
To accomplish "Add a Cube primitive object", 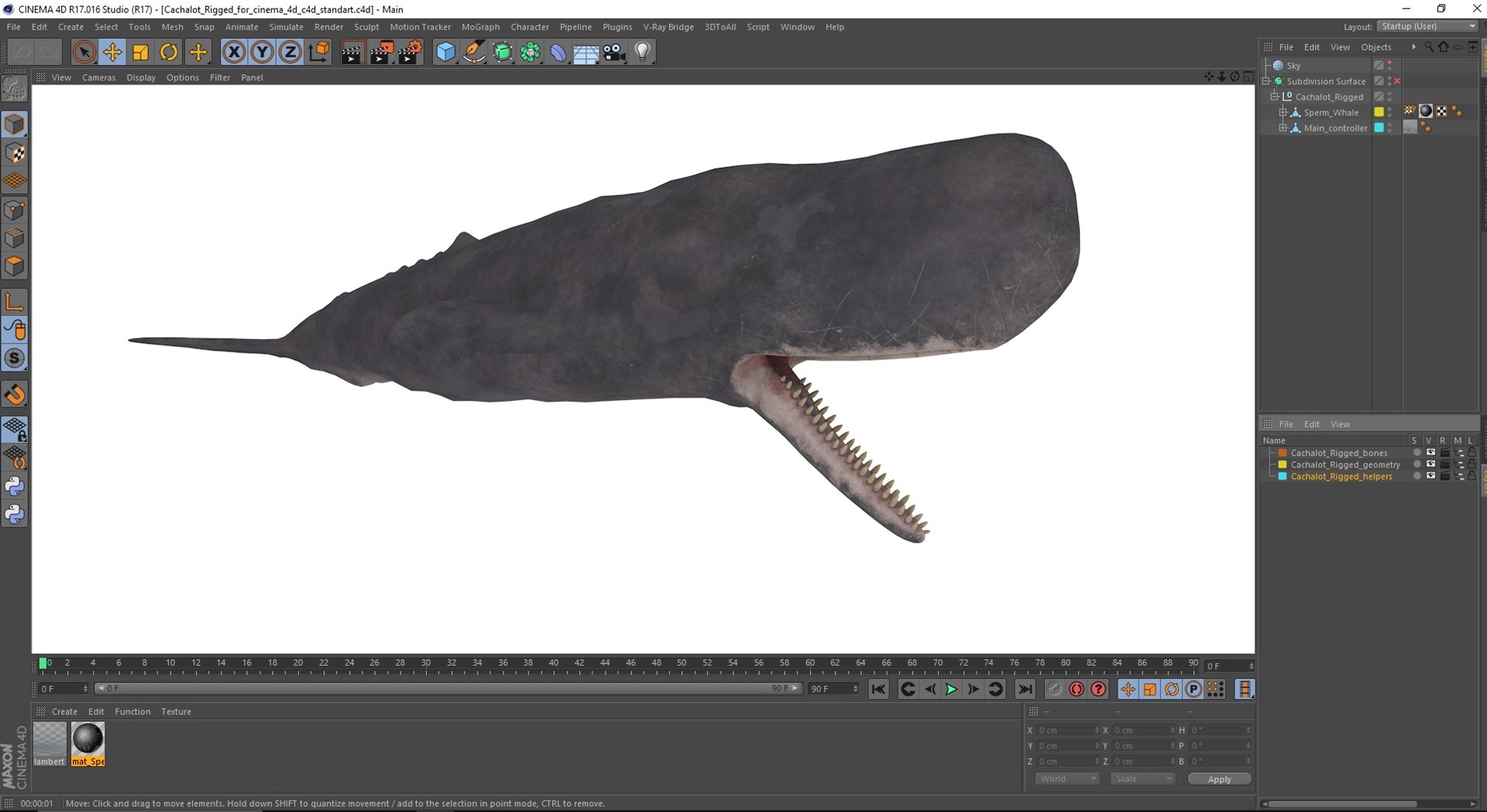I will coord(446,53).
